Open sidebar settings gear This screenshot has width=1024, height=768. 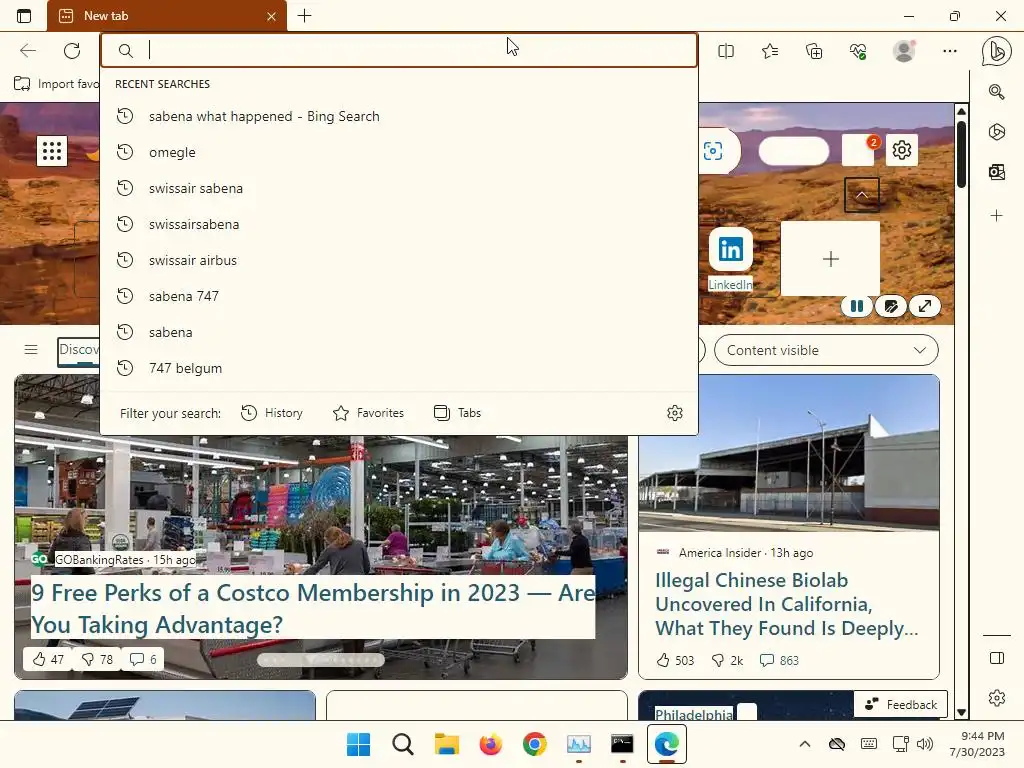click(997, 697)
